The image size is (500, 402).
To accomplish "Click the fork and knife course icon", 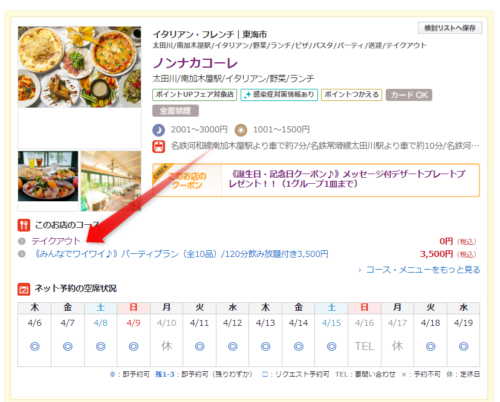I will tap(24, 225).
